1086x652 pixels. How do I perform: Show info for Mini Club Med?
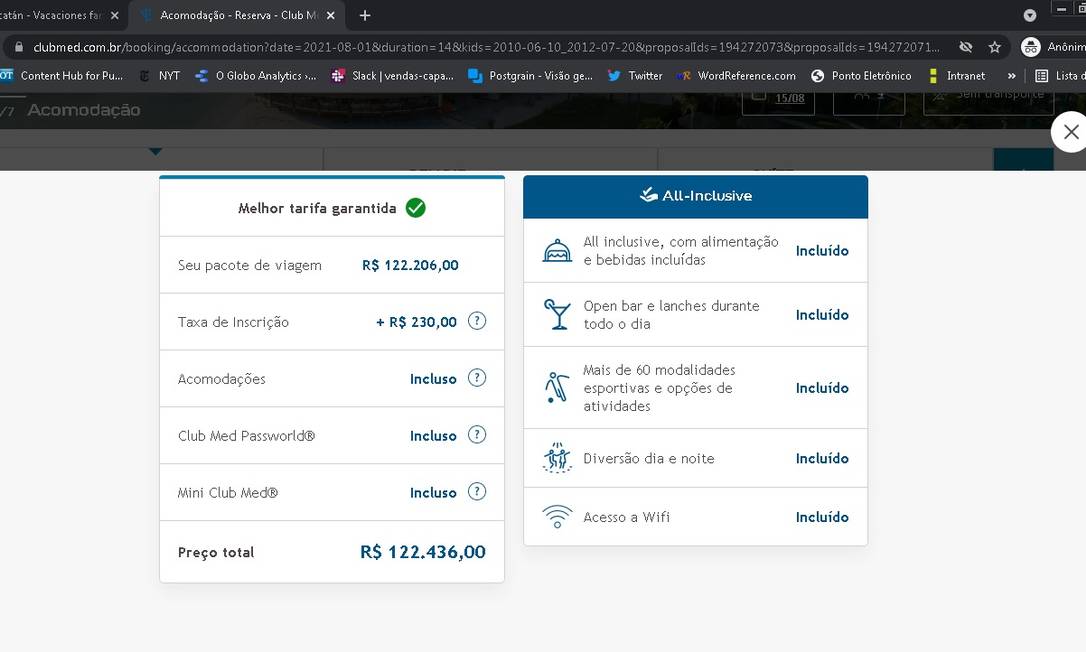[x=477, y=492]
